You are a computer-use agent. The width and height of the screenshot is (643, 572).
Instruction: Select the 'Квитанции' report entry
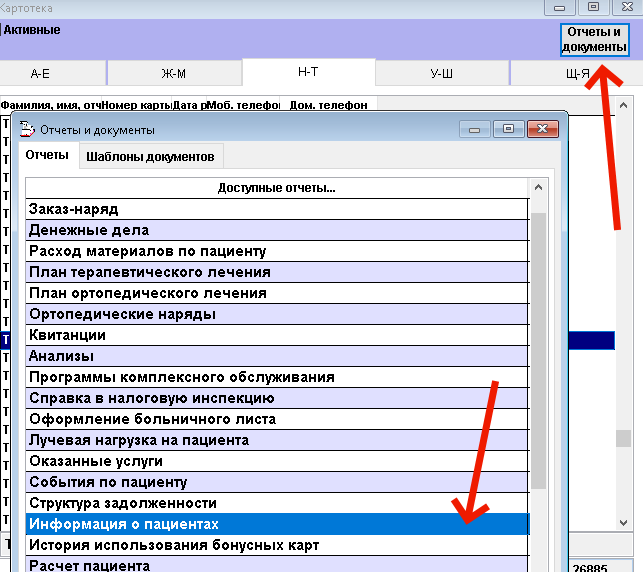[275, 335]
